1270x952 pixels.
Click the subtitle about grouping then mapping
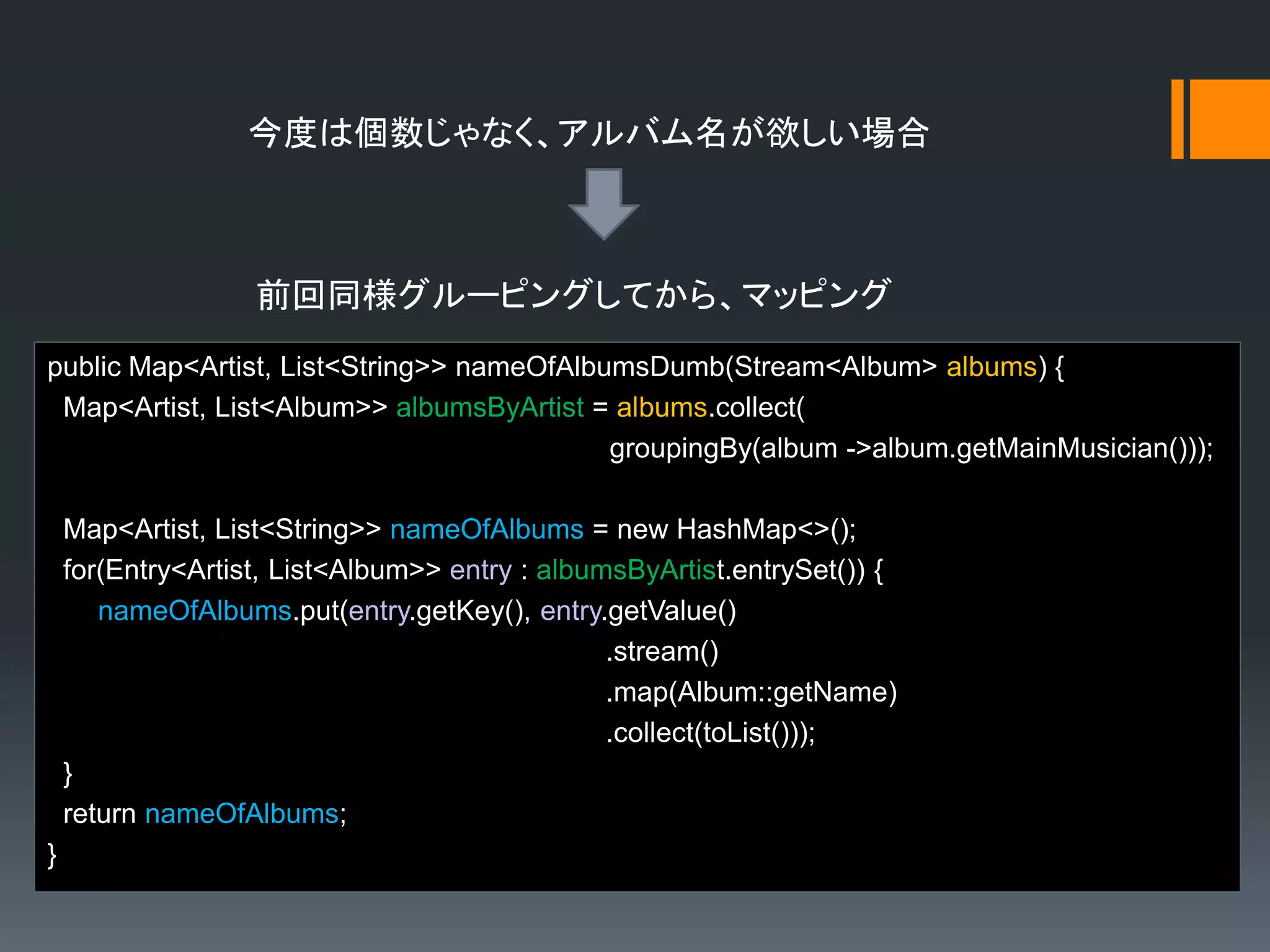(574, 294)
